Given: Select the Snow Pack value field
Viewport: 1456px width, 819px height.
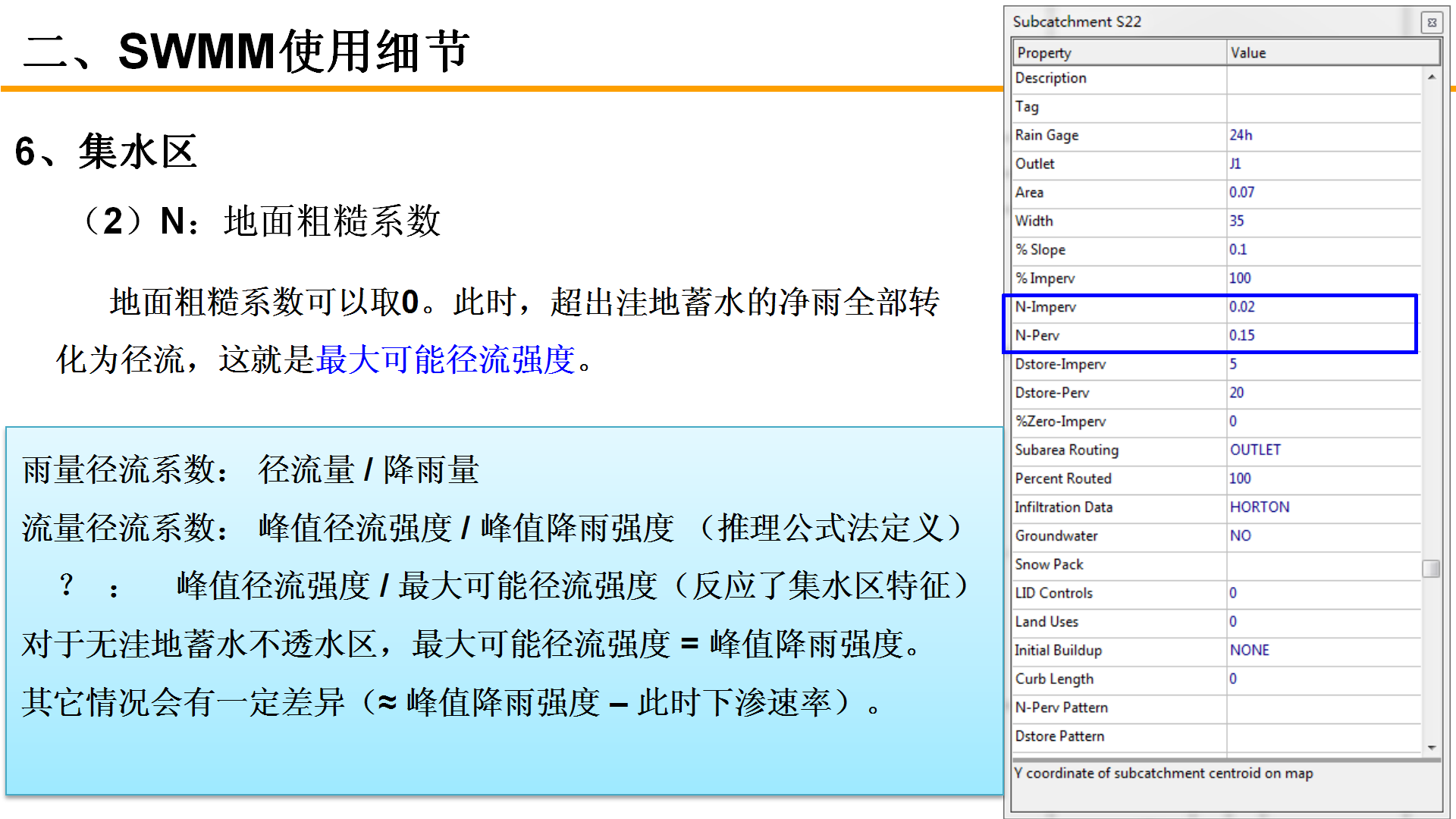Looking at the screenshot, I should tap(1323, 565).
